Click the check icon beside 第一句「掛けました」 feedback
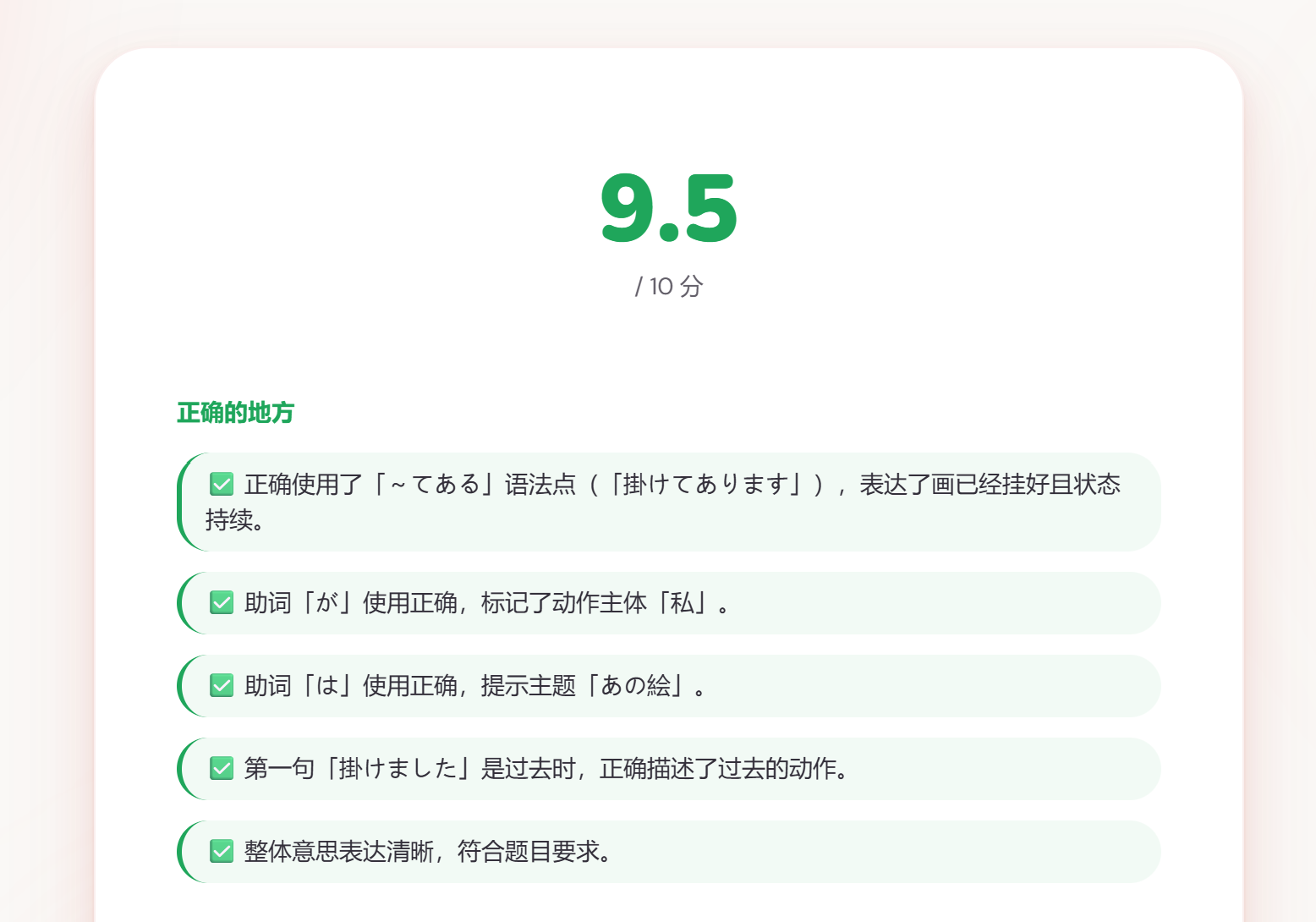Viewport: 1316px width, 922px height. tap(222, 768)
